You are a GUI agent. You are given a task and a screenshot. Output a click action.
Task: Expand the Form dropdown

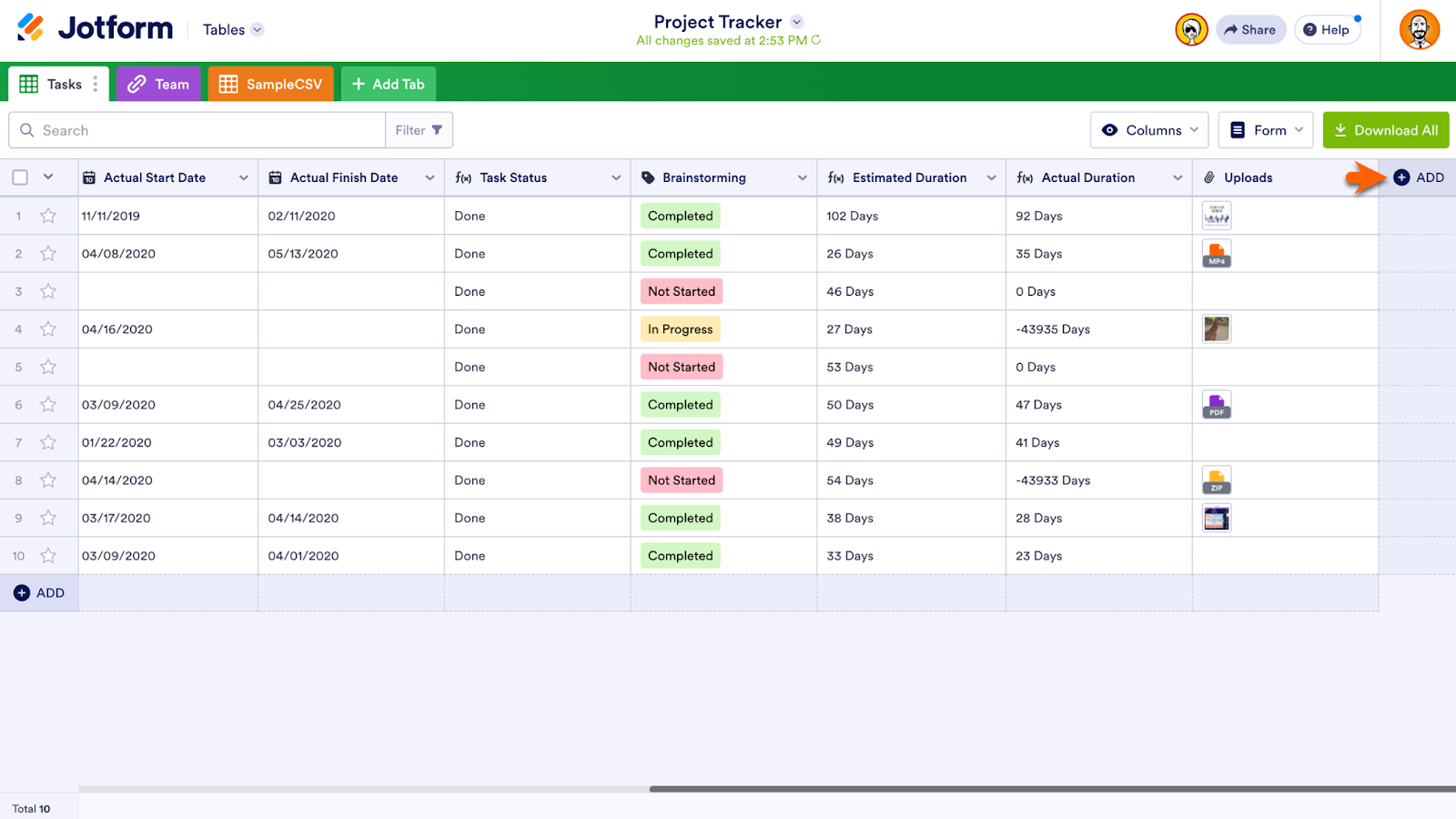[x=1266, y=130]
